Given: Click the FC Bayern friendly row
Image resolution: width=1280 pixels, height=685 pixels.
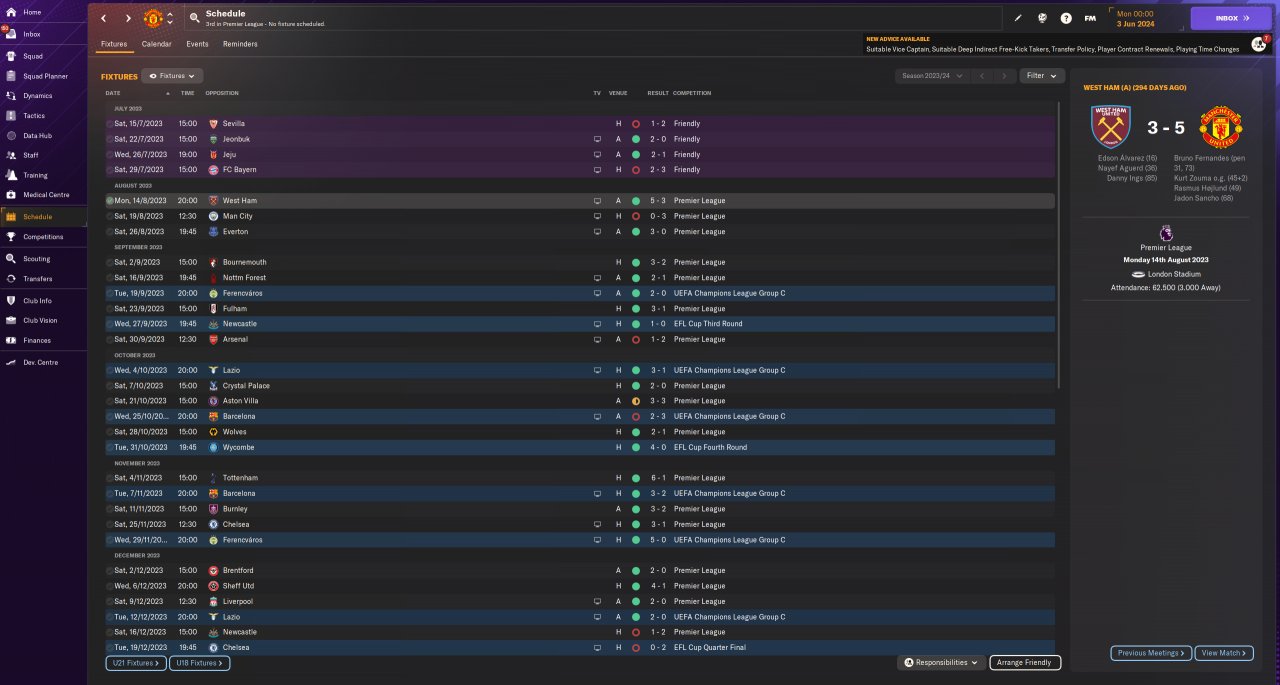Looking at the screenshot, I should pos(579,170).
